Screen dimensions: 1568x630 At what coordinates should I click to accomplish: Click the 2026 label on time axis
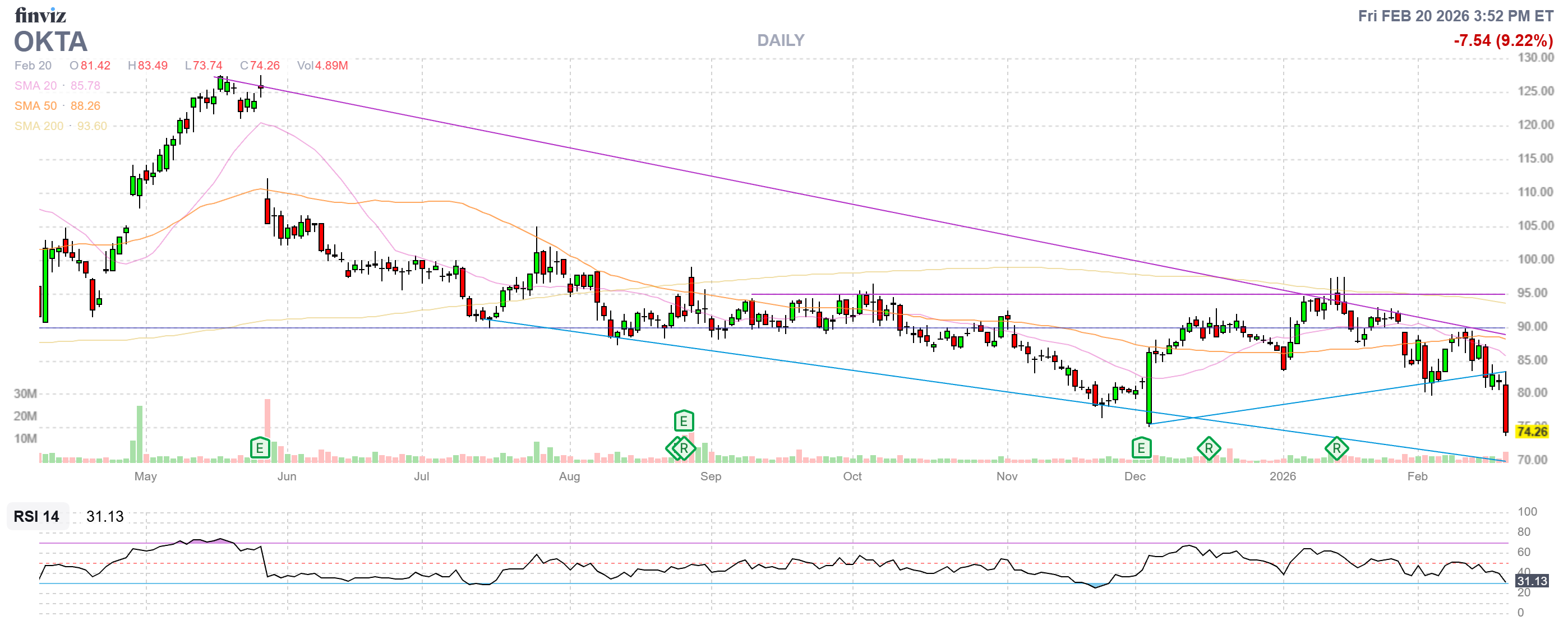[1282, 476]
